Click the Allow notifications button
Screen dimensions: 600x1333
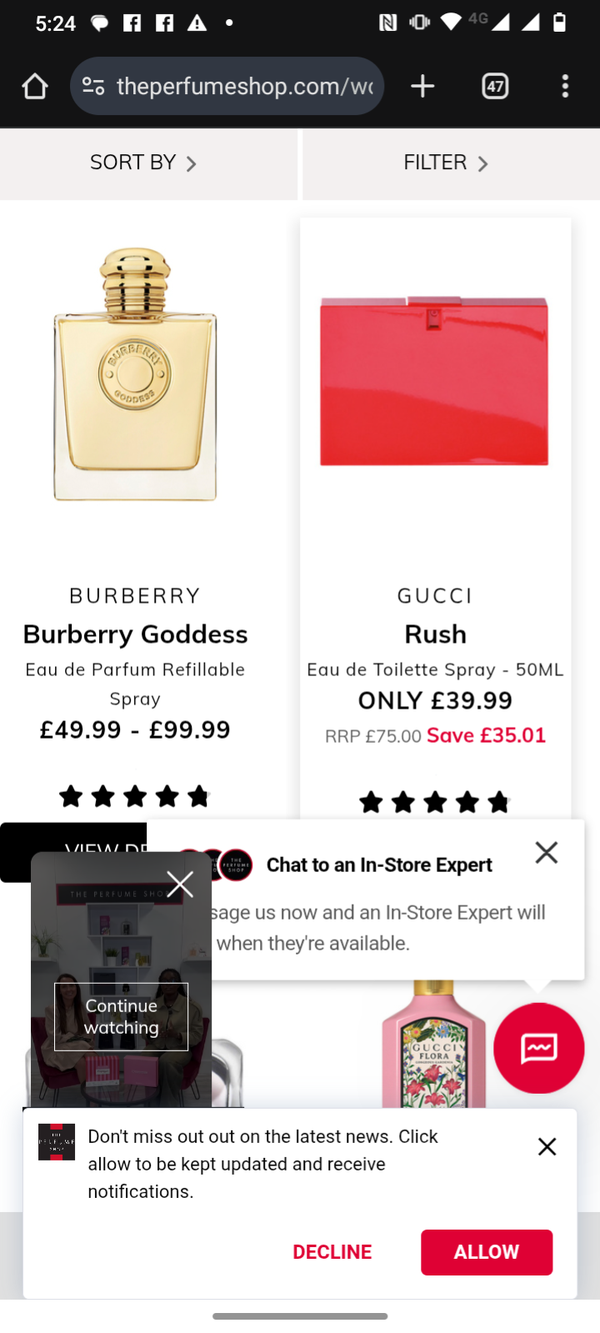(486, 1252)
